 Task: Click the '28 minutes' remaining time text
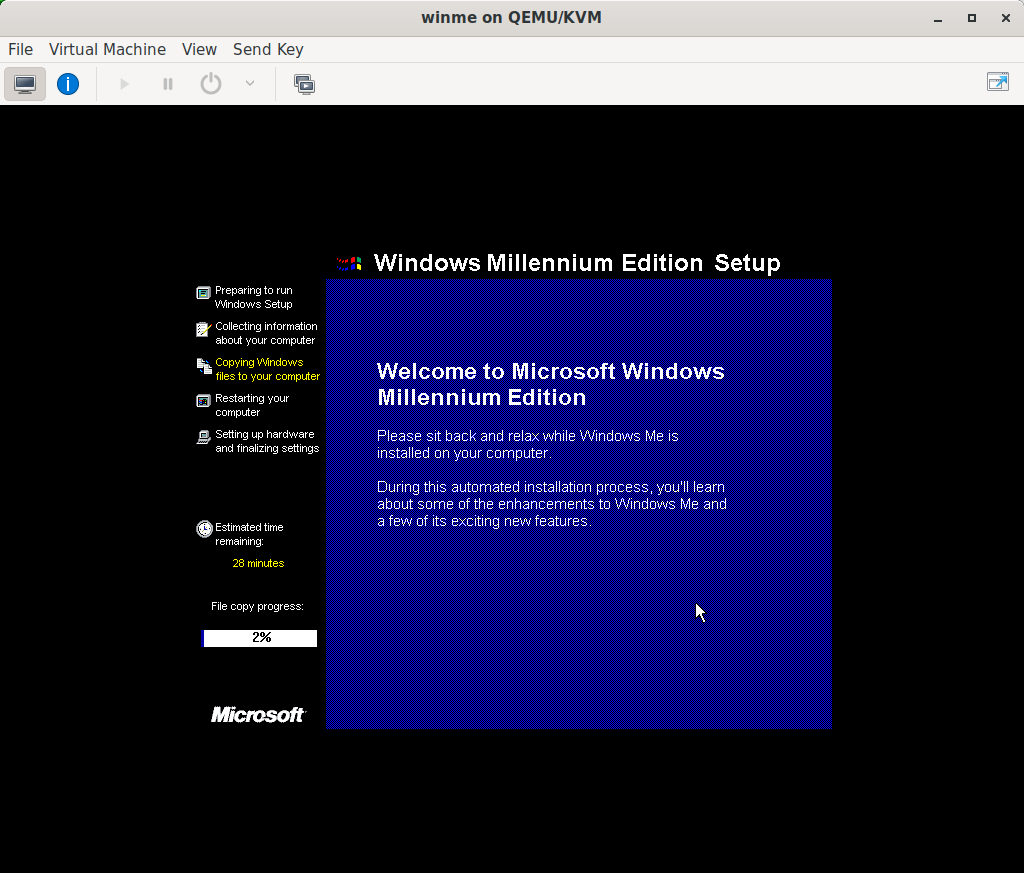click(258, 563)
